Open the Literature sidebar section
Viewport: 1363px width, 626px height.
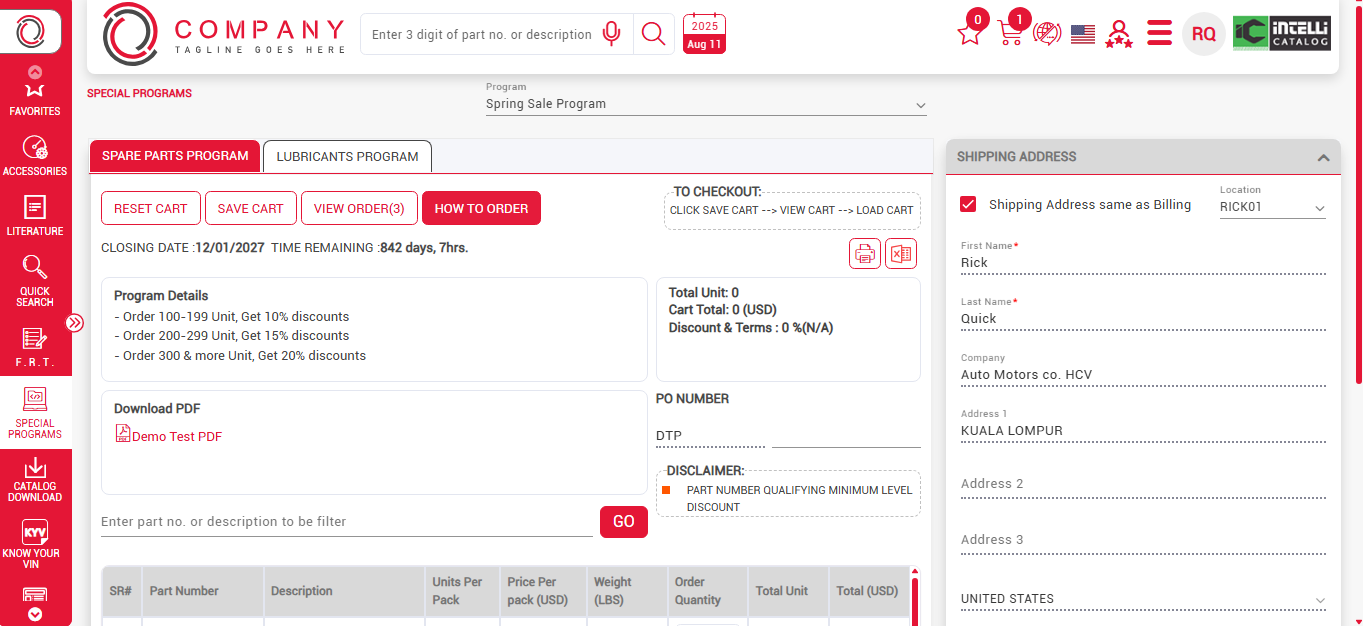[x=35, y=216]
